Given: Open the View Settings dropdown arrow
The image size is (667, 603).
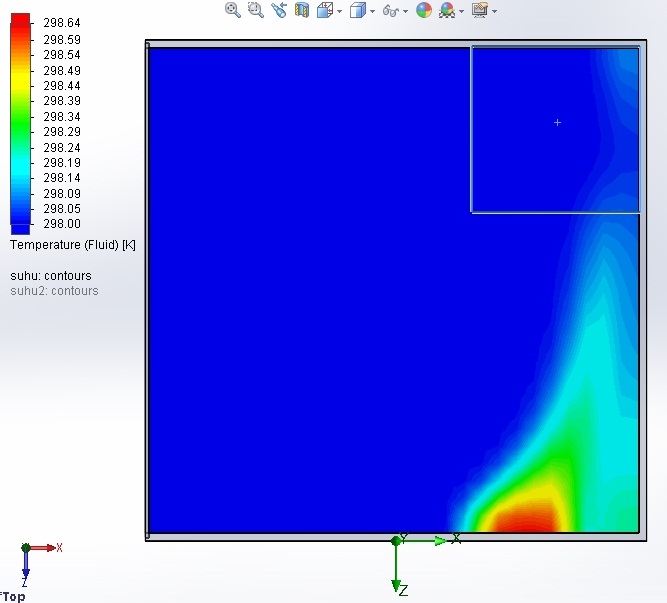Looking at the screenshot, I should coord(494,11).
